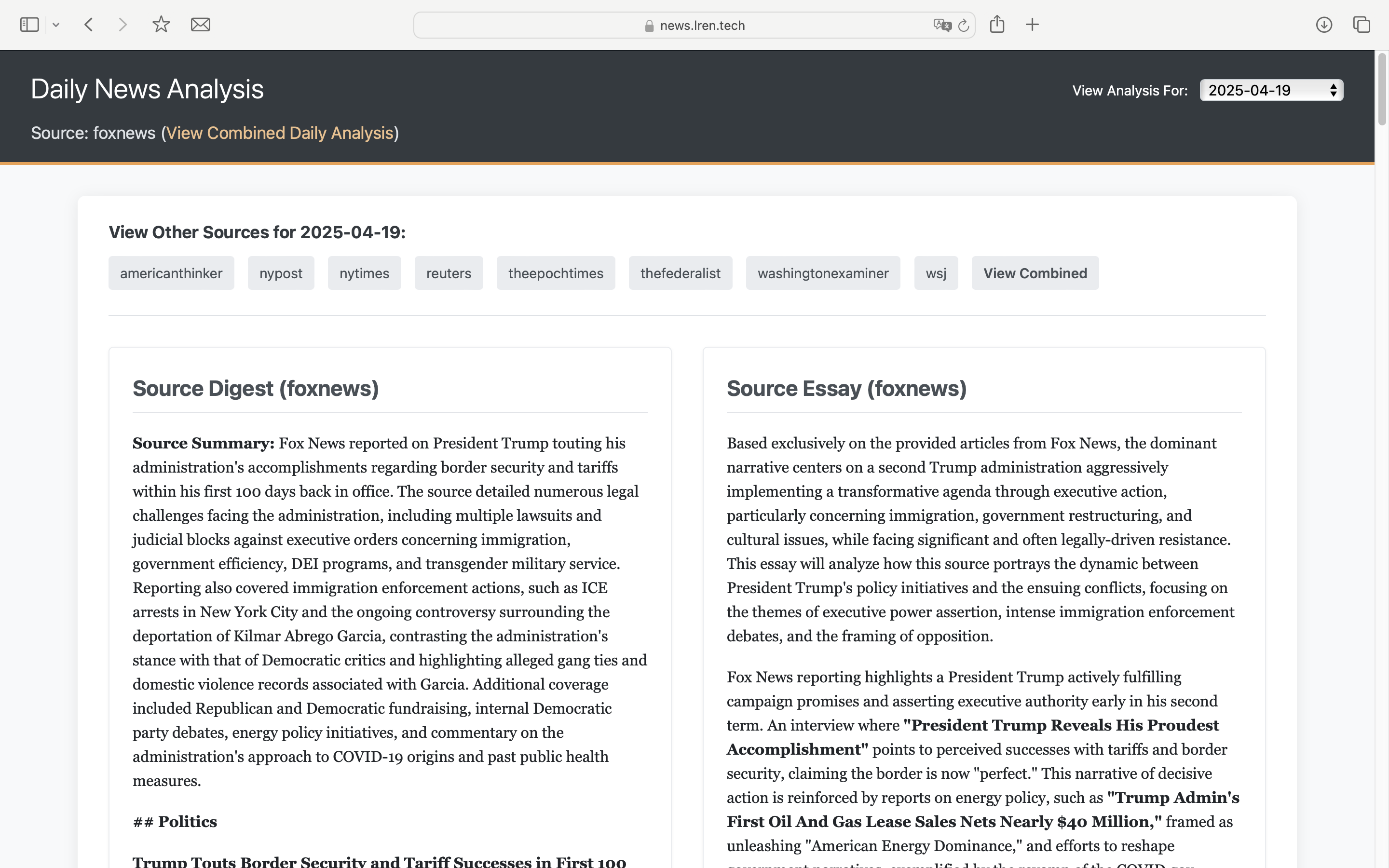Open the mail envelope icon
Viewport: 1389px width, 868px height.
pos(200,25)
